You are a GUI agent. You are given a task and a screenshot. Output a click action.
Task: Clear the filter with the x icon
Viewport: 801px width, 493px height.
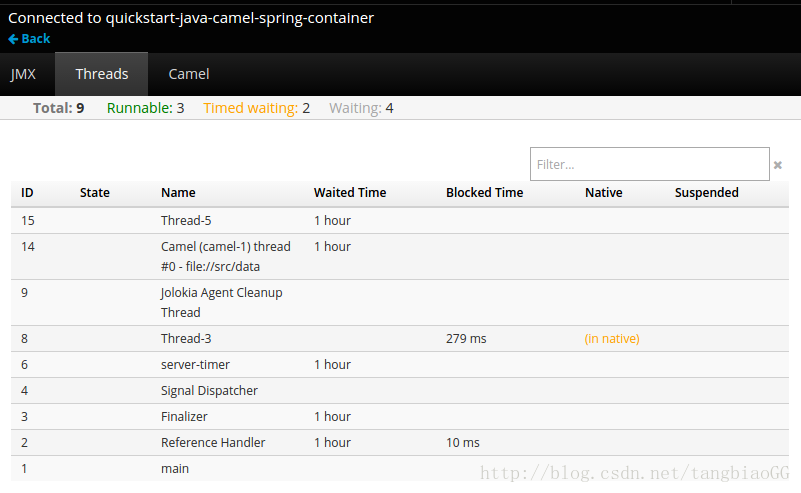pyautogui.click(x=778, y=165)
